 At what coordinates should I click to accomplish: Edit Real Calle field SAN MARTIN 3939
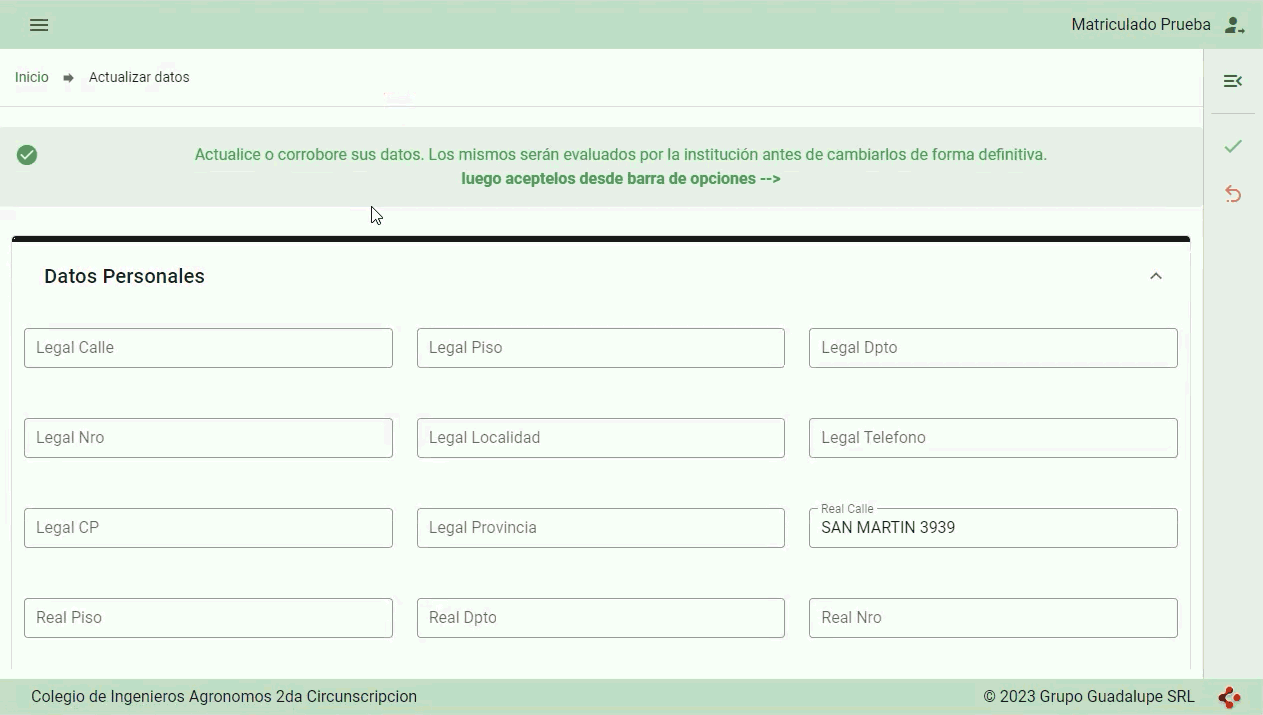click(993, 528)
